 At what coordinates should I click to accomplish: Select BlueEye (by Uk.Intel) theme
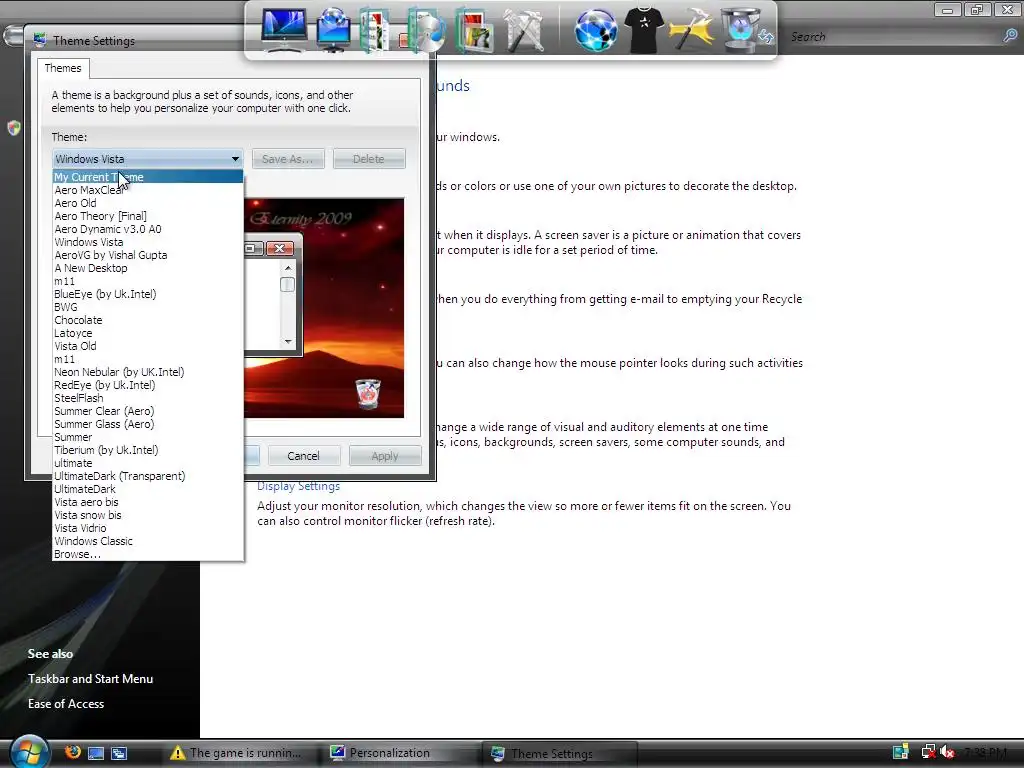pos(148,294)
